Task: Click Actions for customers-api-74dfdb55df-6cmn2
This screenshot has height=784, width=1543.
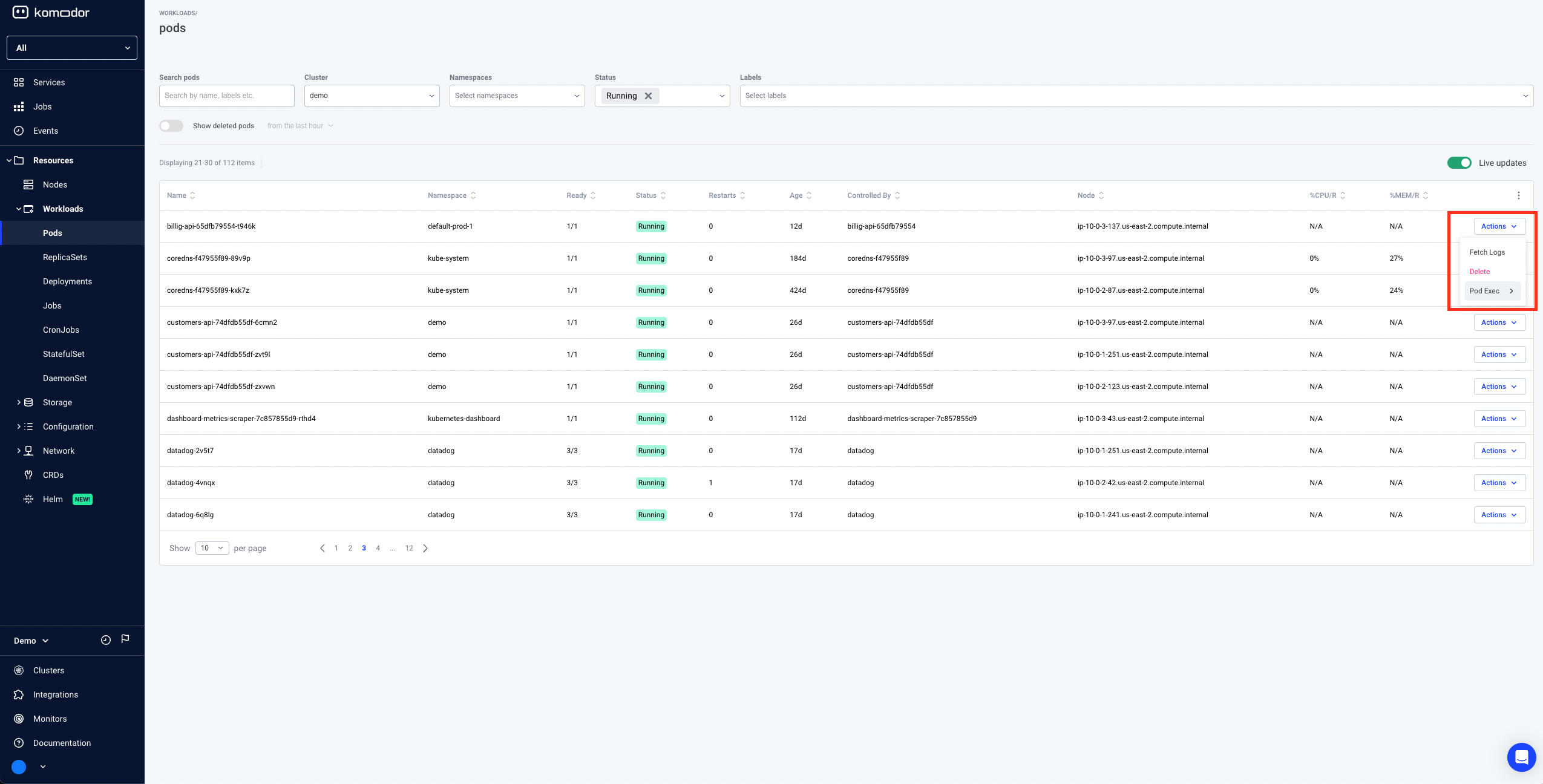Action: point(1499,322)
